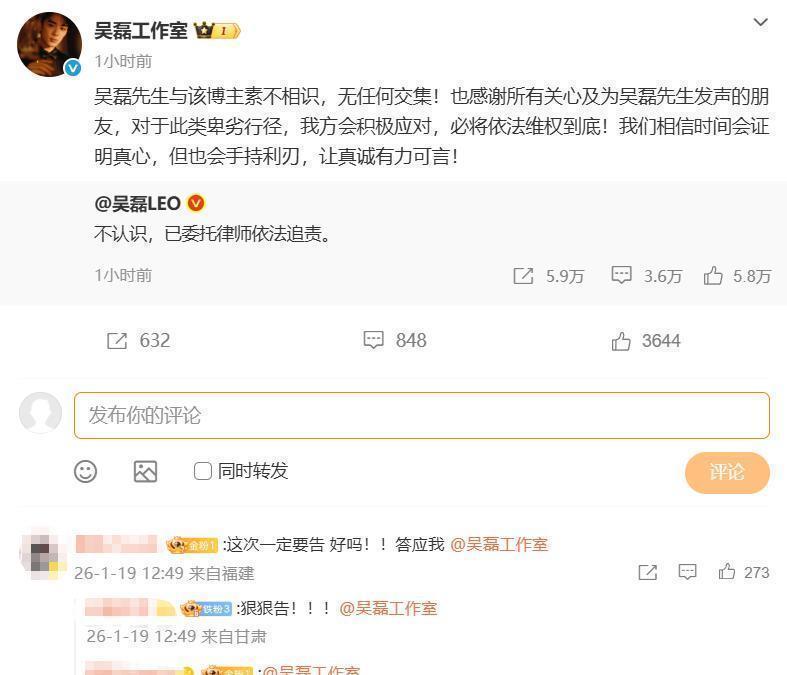Click the 发布你的评论 comment input field

pos(422,416)
